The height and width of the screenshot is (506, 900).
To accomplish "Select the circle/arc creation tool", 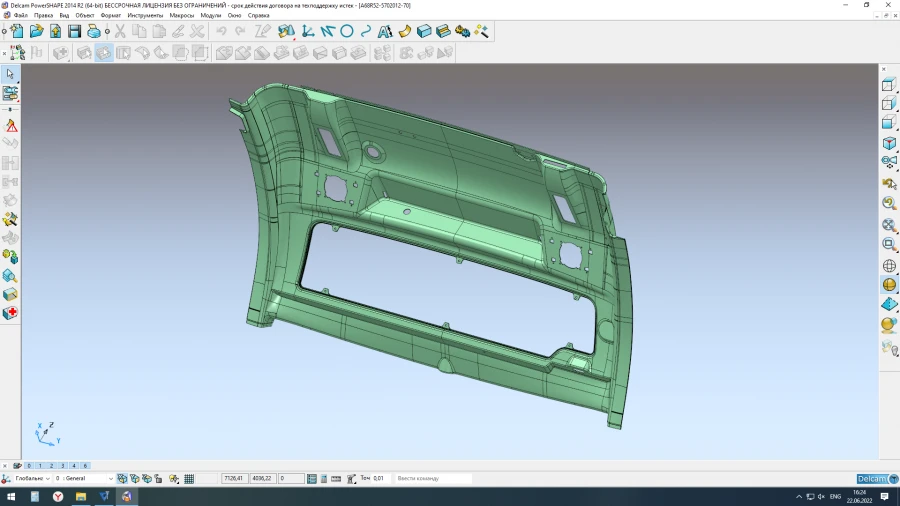I will pos(347,32).
